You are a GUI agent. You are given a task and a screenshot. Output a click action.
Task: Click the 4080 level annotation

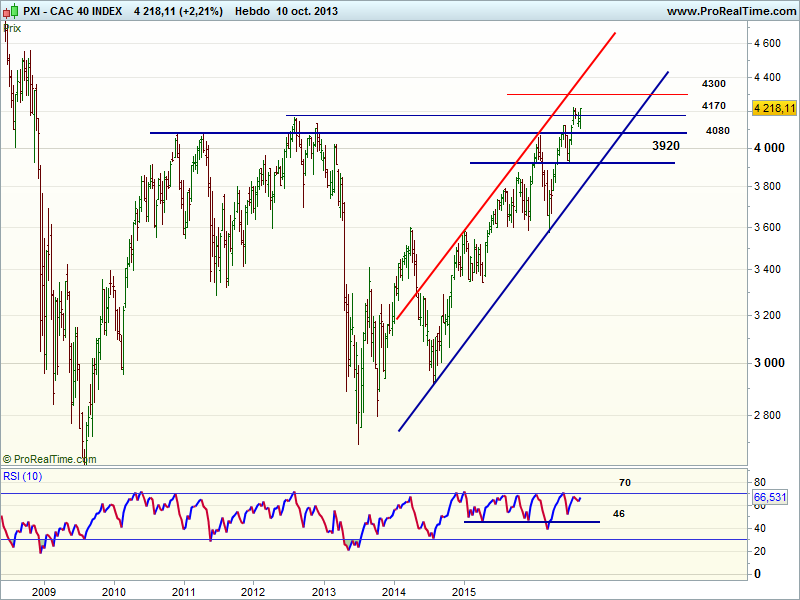click(717, 131)
